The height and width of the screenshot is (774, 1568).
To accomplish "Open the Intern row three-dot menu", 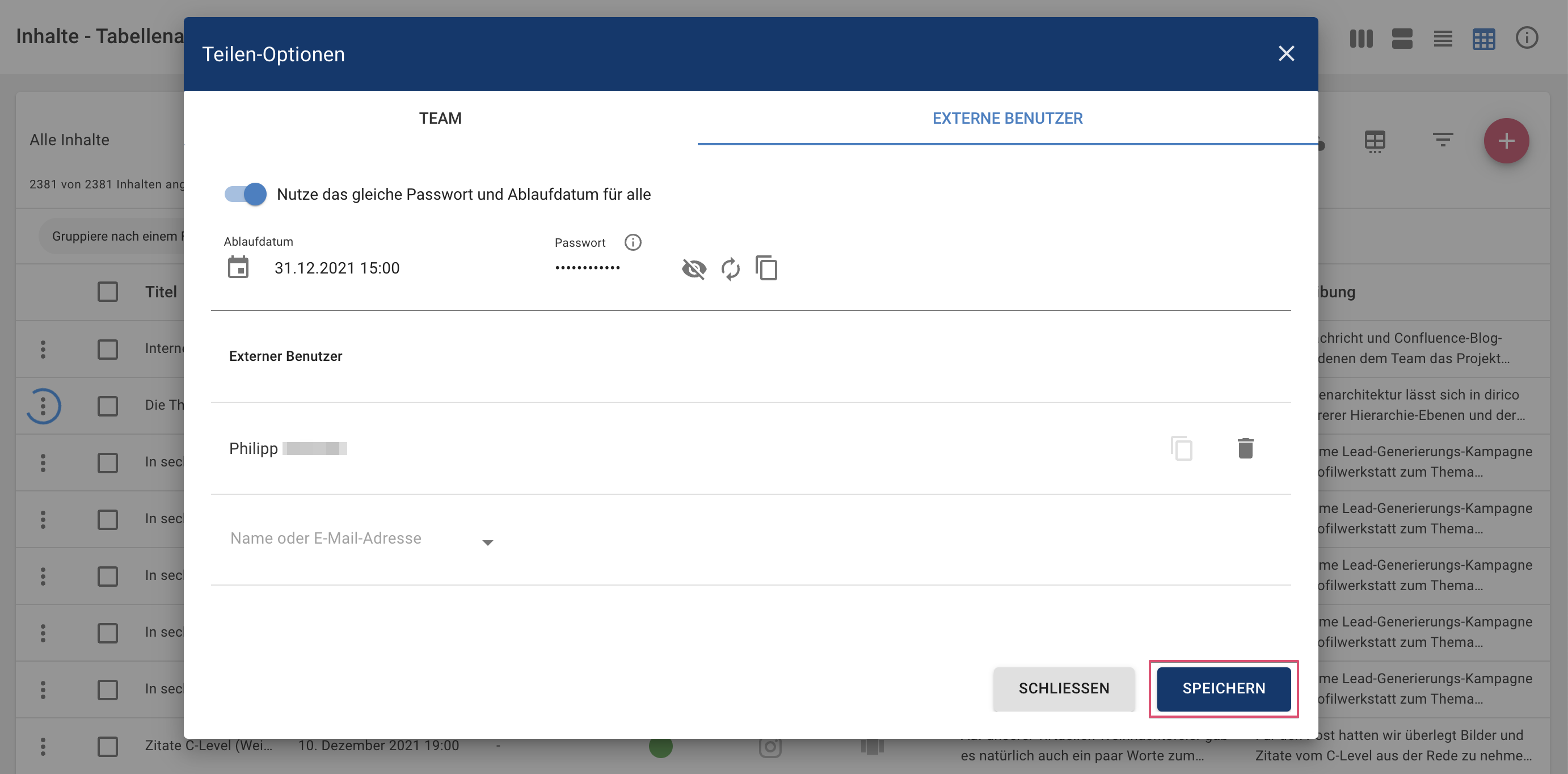I will click(x=43, y=349).
